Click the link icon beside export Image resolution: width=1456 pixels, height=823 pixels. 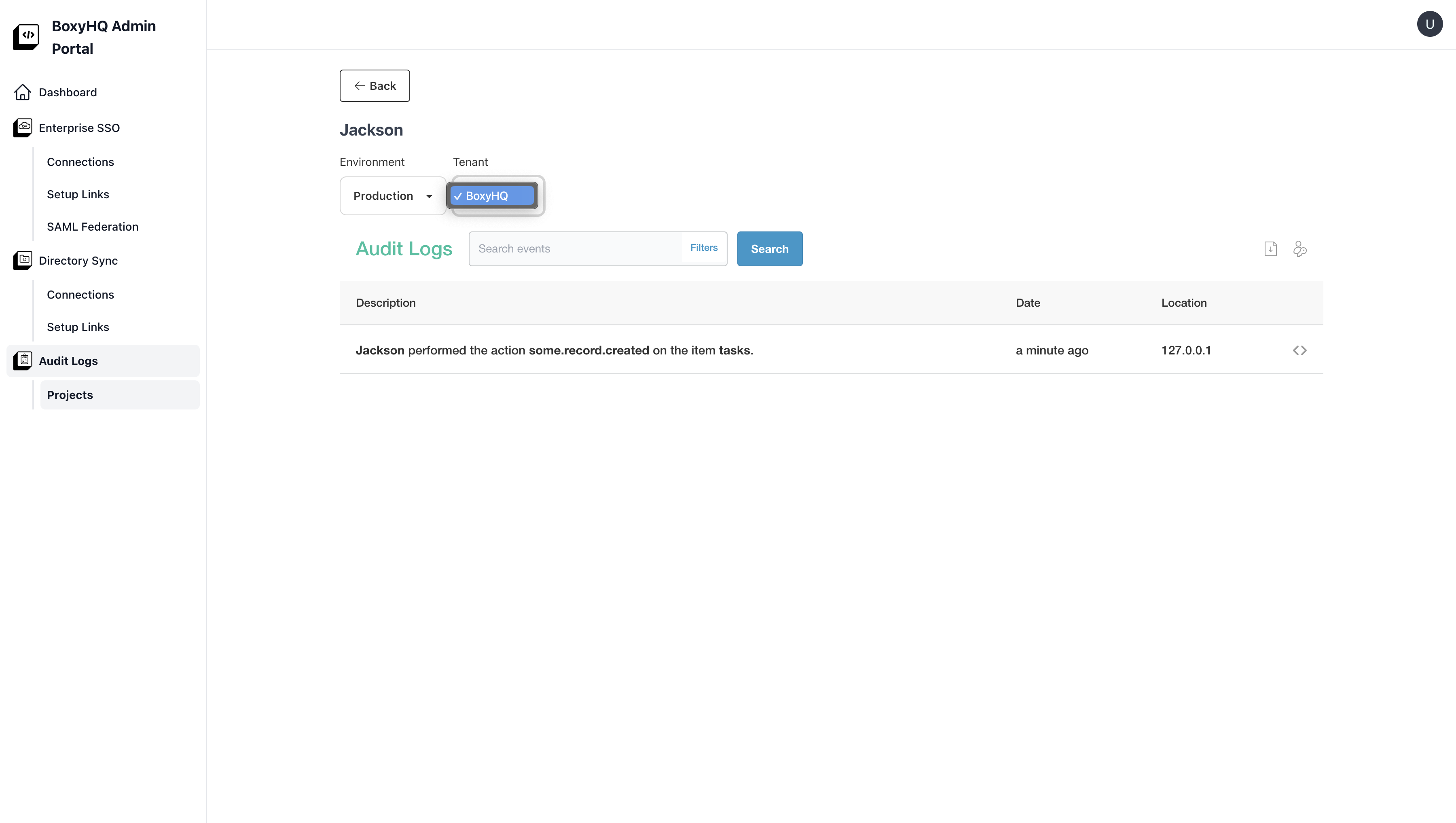[x=1299, y=249]
